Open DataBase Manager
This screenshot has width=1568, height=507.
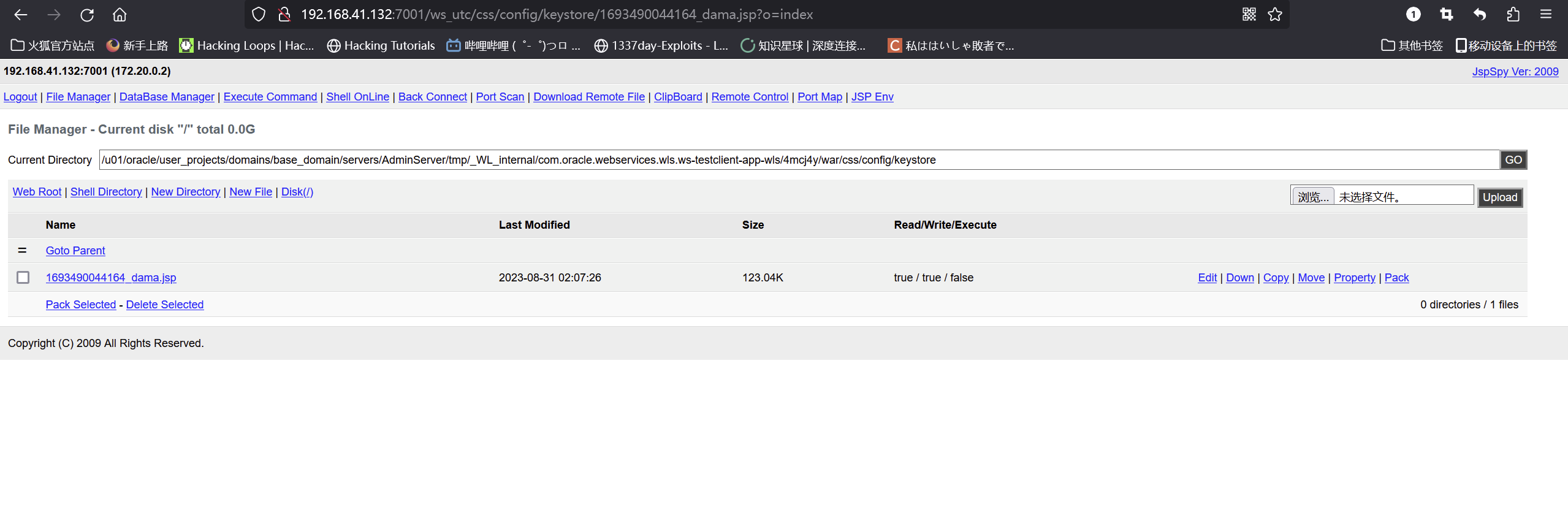coord(167,97)
